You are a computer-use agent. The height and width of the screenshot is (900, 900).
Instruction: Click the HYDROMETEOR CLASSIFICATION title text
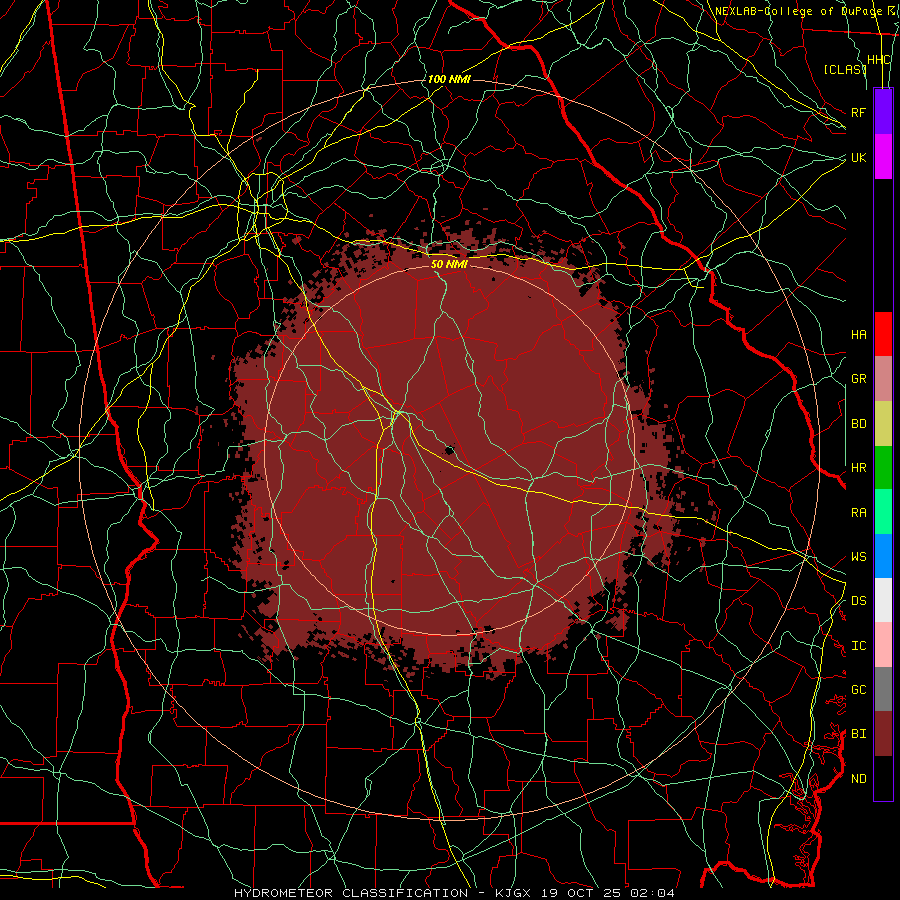(351, 893)
